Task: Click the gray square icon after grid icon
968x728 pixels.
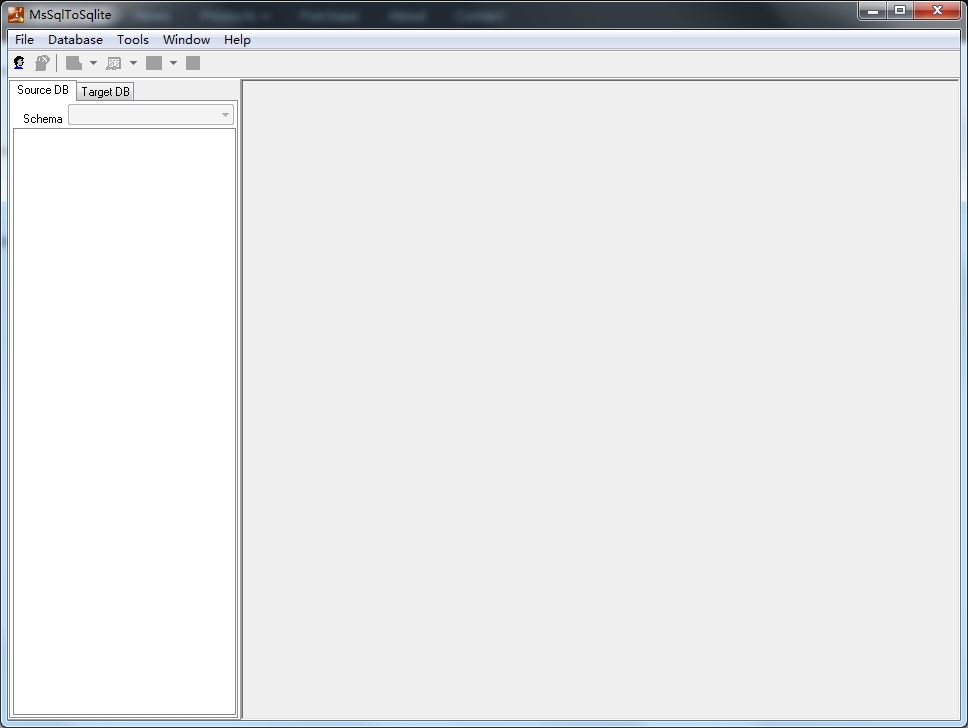Action: tap(154, 63)
